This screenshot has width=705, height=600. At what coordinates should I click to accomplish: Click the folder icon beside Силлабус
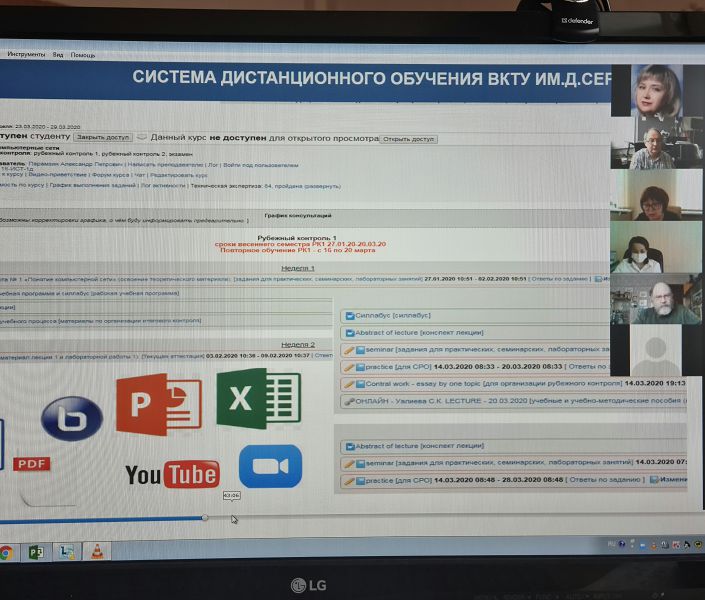click(350, 316)
